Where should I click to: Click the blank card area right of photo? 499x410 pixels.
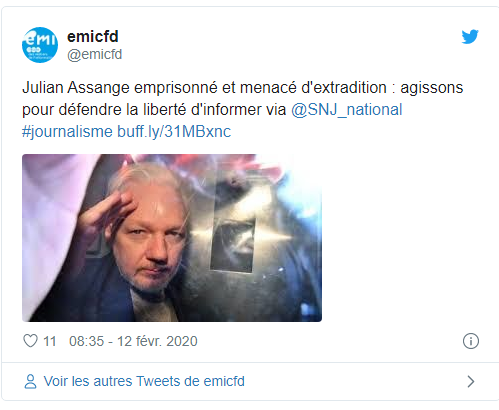405,238
